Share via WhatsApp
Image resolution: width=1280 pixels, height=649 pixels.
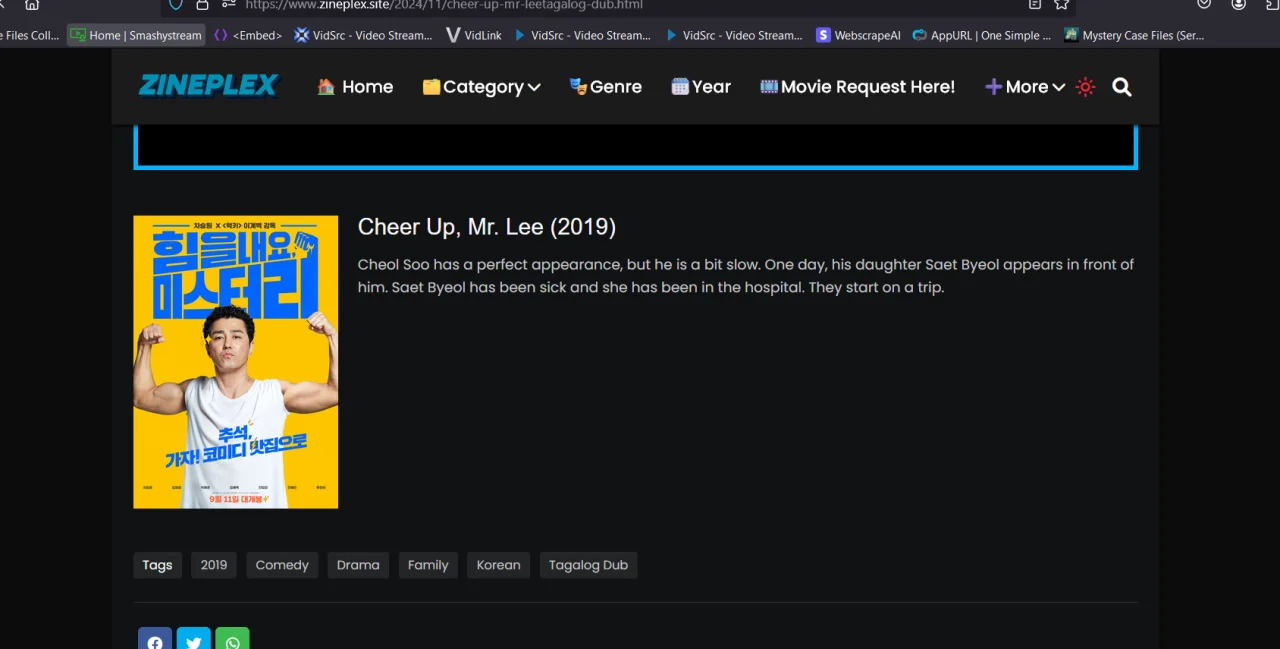click(x=233, y=640)
